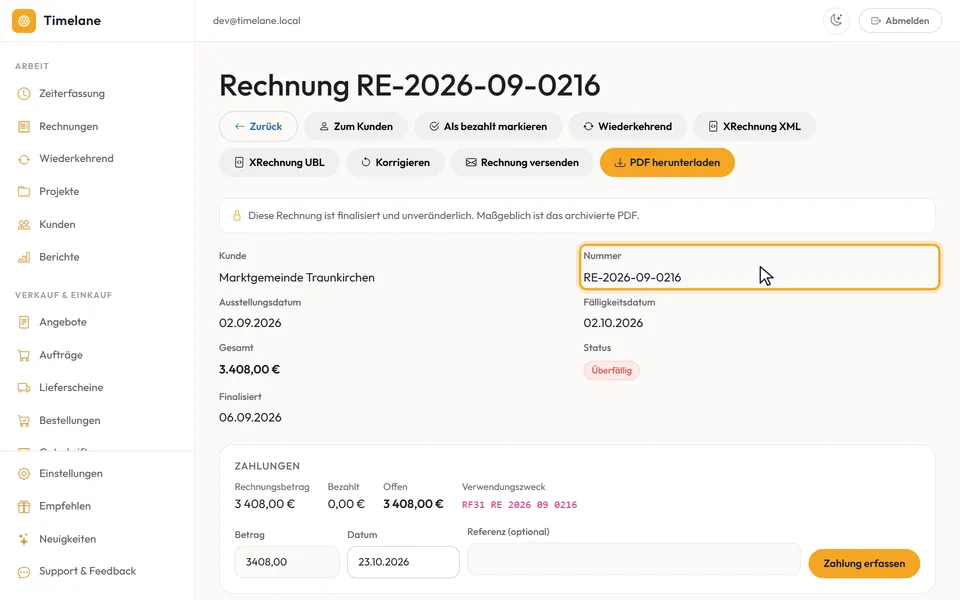Open Einstellungen

(x=70, y=474)
